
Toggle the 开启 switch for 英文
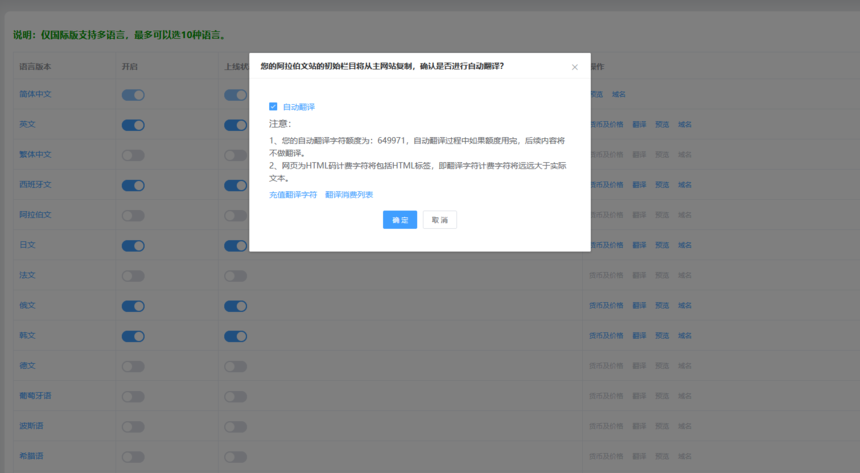133,125
